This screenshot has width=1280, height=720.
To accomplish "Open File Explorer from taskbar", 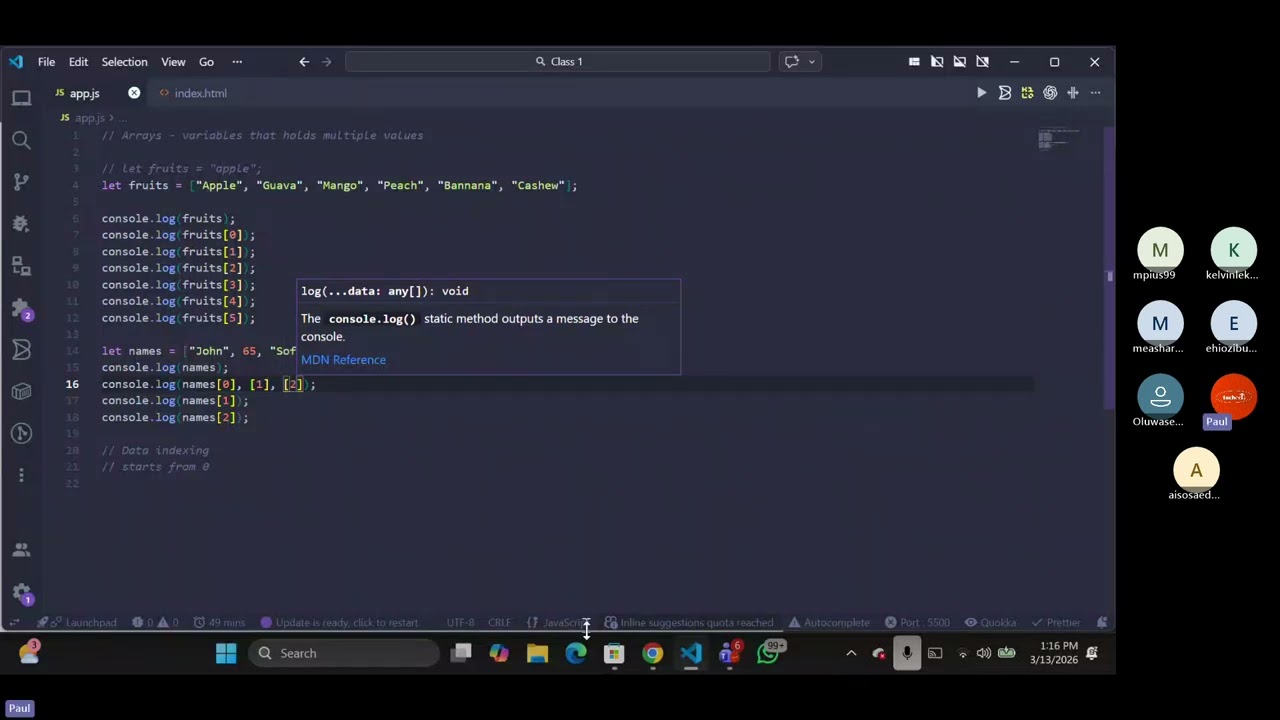I will (537, 653).
